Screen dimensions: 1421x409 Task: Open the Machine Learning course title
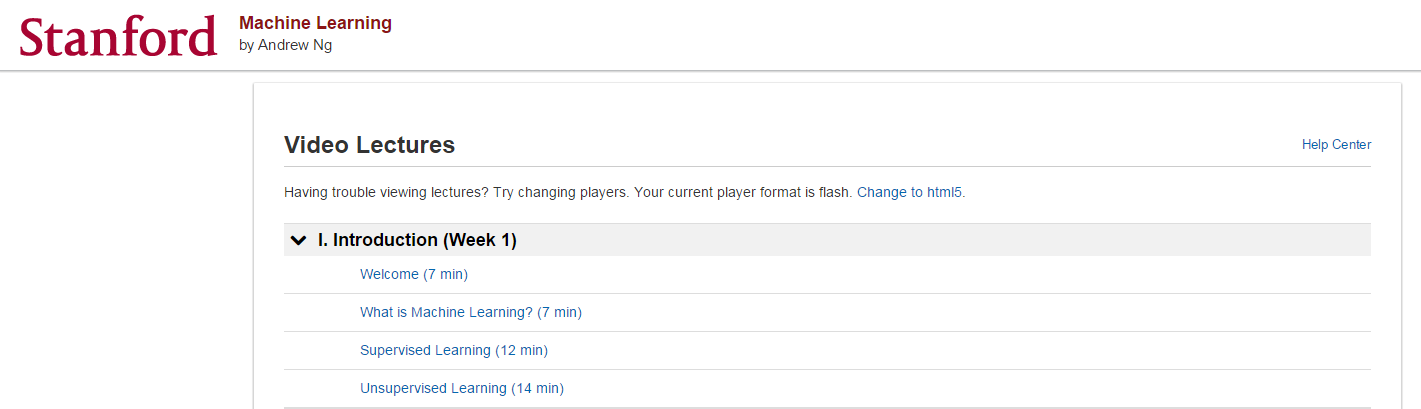tap(315, 23)
